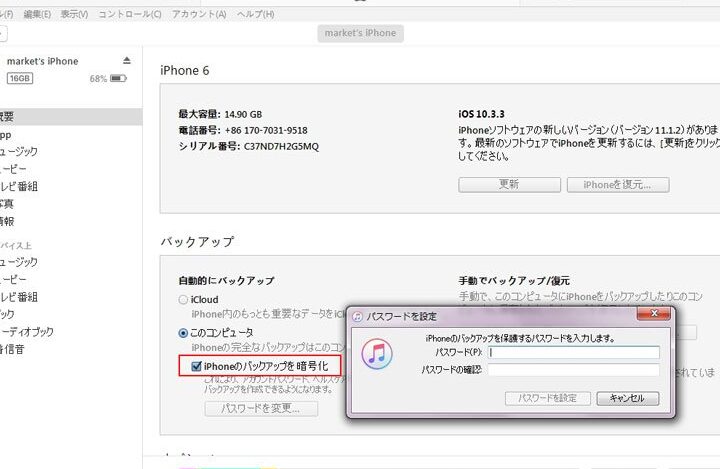720x469 pixels.
Task: Click the パスワードを変更... button
Action: click(261, 408)
